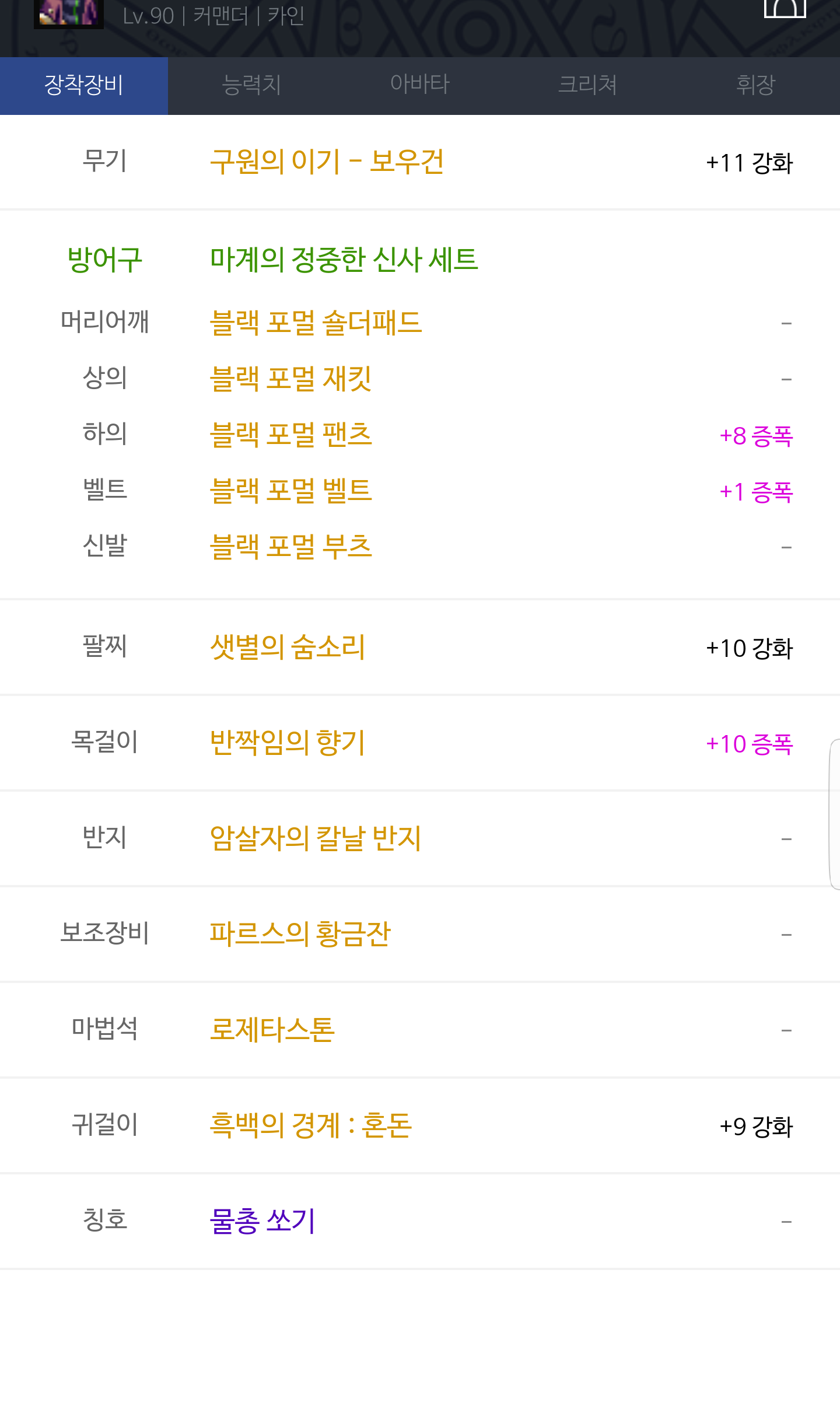Screen dimensions: 840x1427
Task: View necklace 반짝임의 향기
Action: pyautogui.click(x=288, y=743)
